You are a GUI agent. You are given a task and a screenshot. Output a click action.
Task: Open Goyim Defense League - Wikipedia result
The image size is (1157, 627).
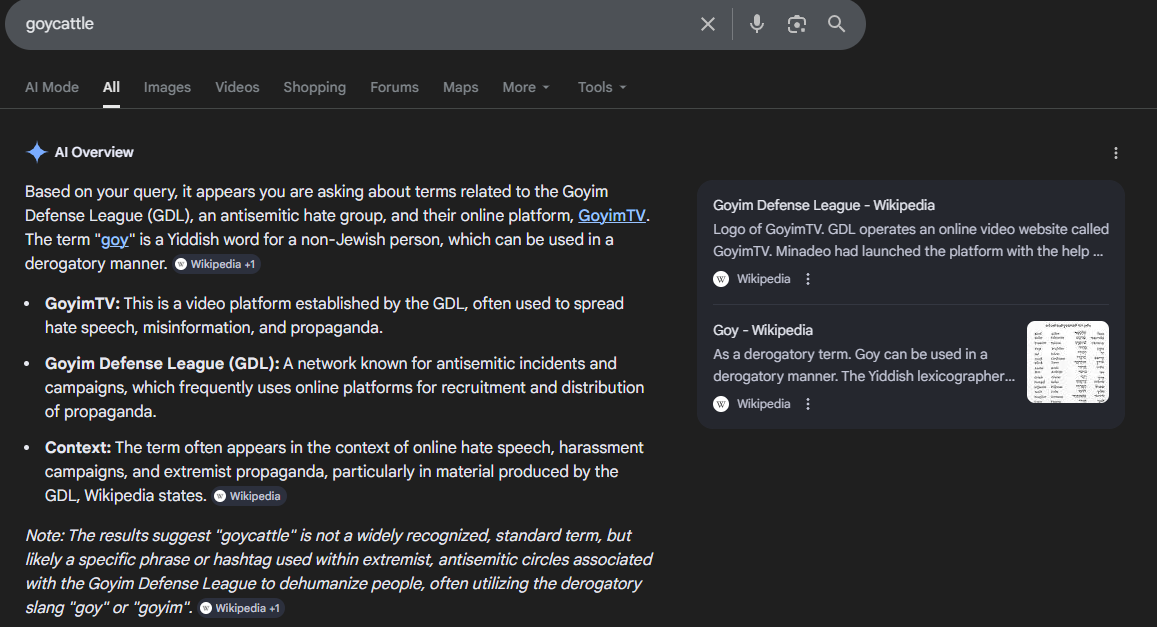tap(824, 205)
